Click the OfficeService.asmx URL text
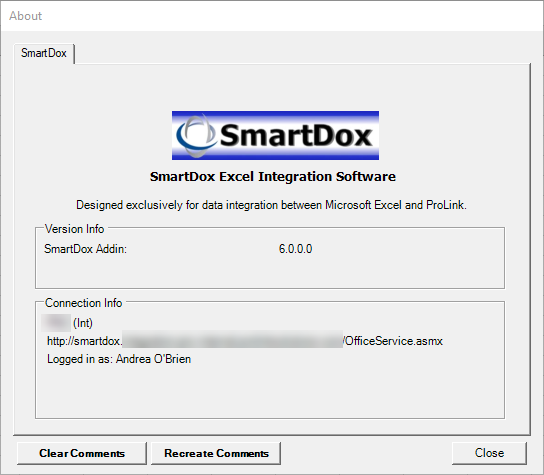The height and width of the screenshot is (475, 544). (393, 341)
